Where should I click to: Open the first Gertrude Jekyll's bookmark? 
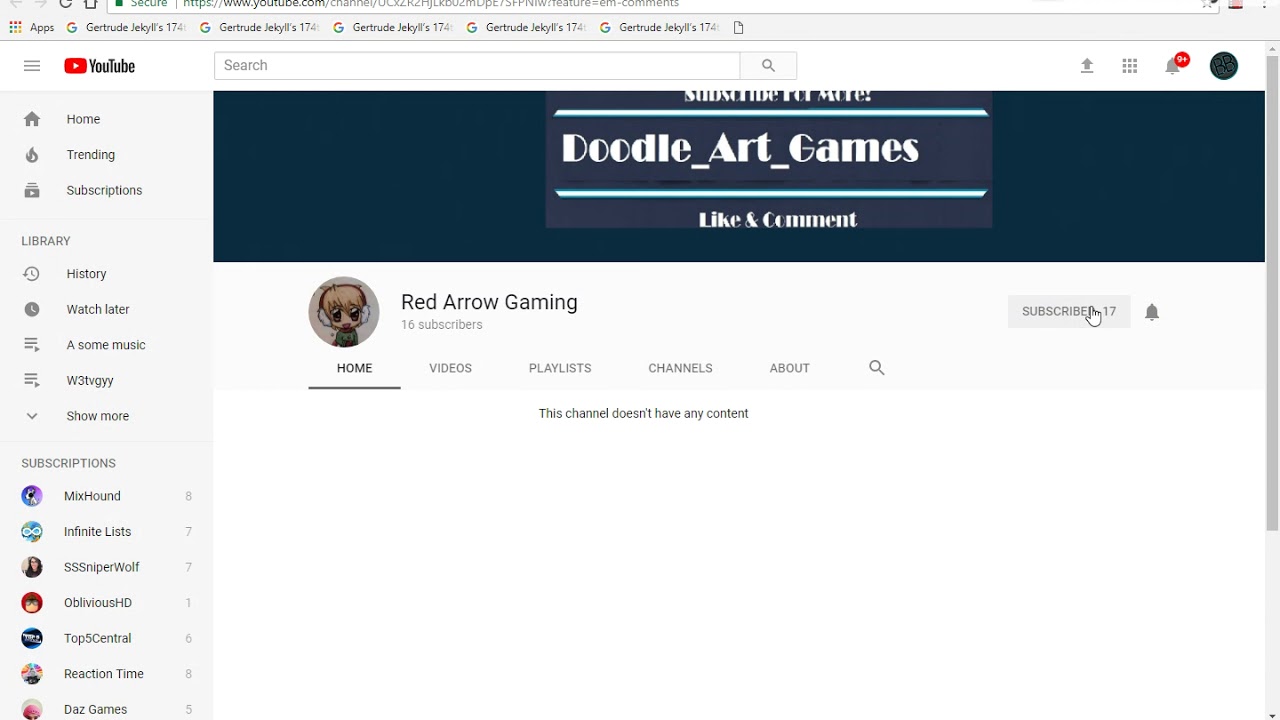126,27
